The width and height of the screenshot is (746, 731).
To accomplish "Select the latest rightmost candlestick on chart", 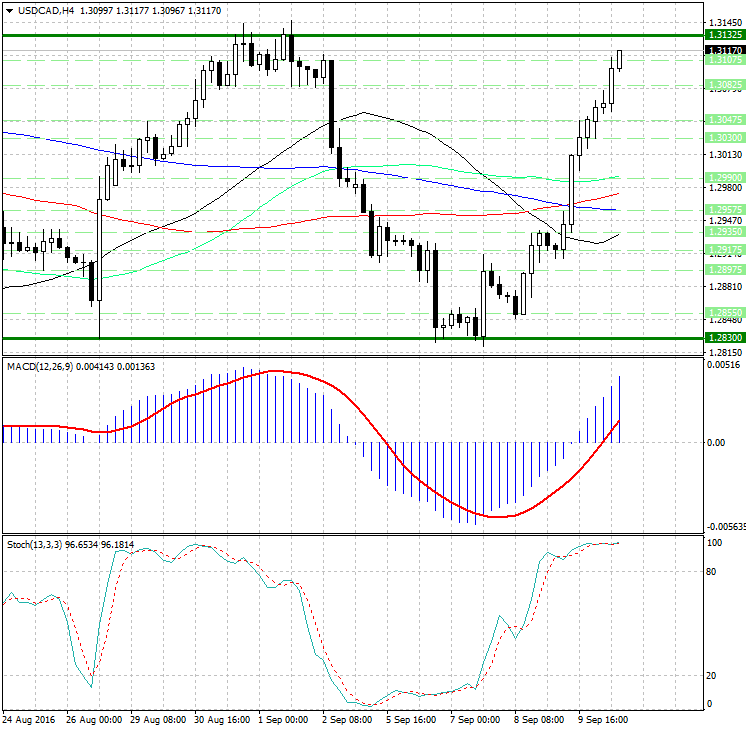I will (620, 59).
